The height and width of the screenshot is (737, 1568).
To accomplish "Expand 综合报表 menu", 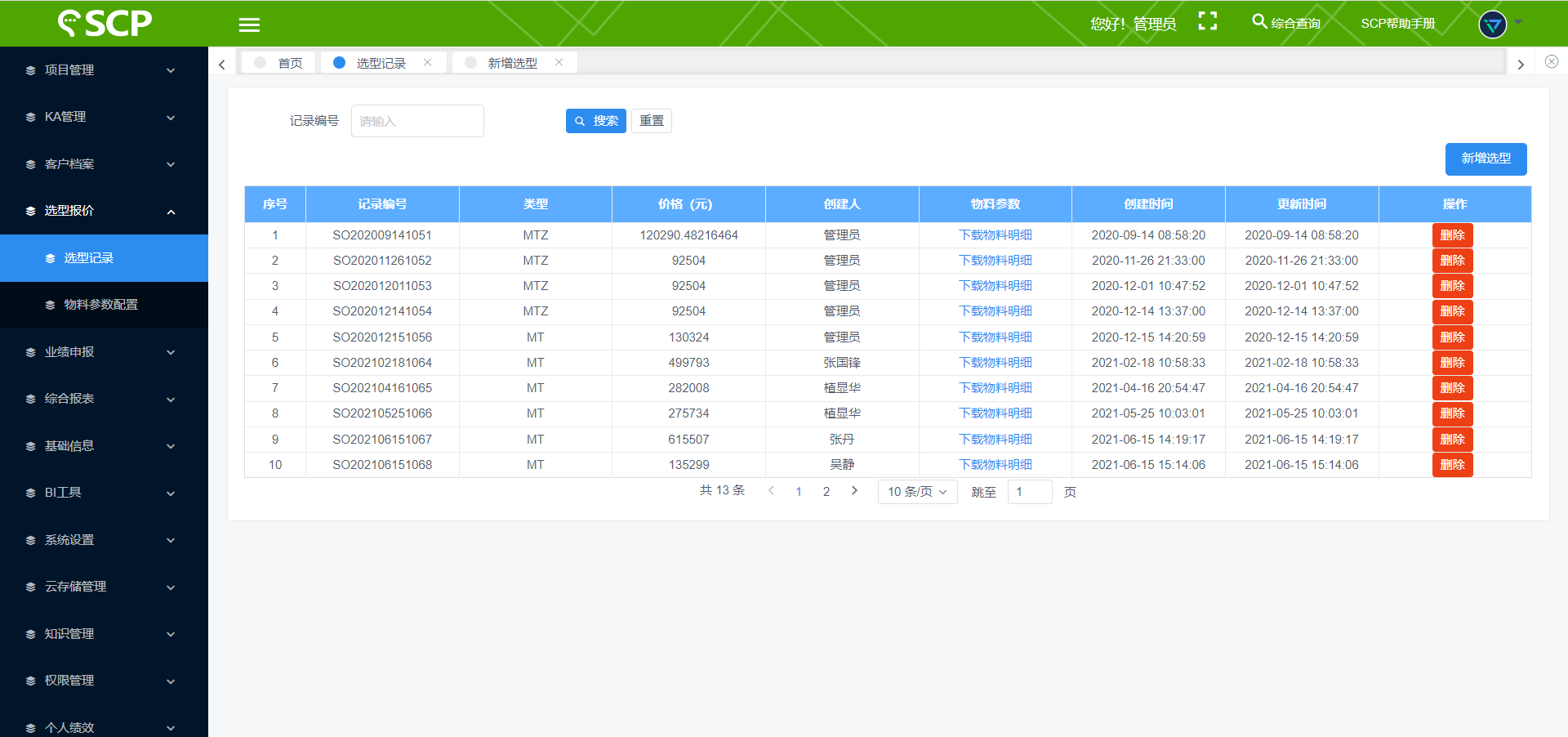I will point(104,399).
